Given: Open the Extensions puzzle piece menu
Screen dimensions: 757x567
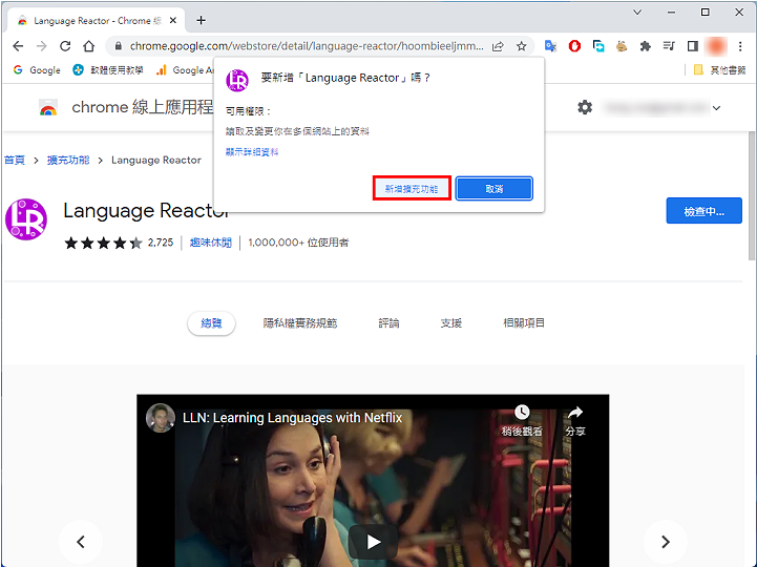Looking at the screenshot, I should tap(645, 46).
